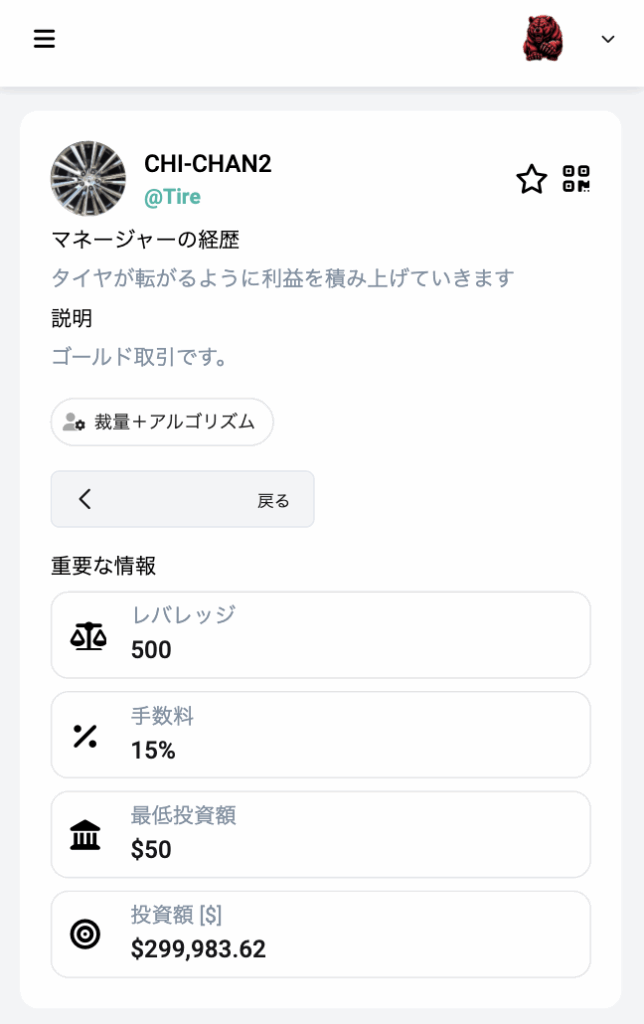
Task: Click the tire wheel manager avatar
Action: pyautogui.click(x=88, y=179)
